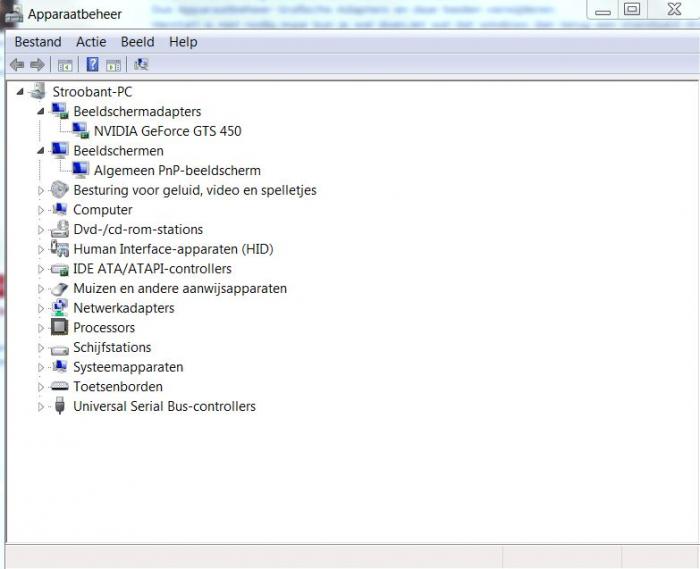This screenshot has height=569, width=700.
Task: Expand Muizen en andere aanwijsapparaten
Action: (41, 289)
